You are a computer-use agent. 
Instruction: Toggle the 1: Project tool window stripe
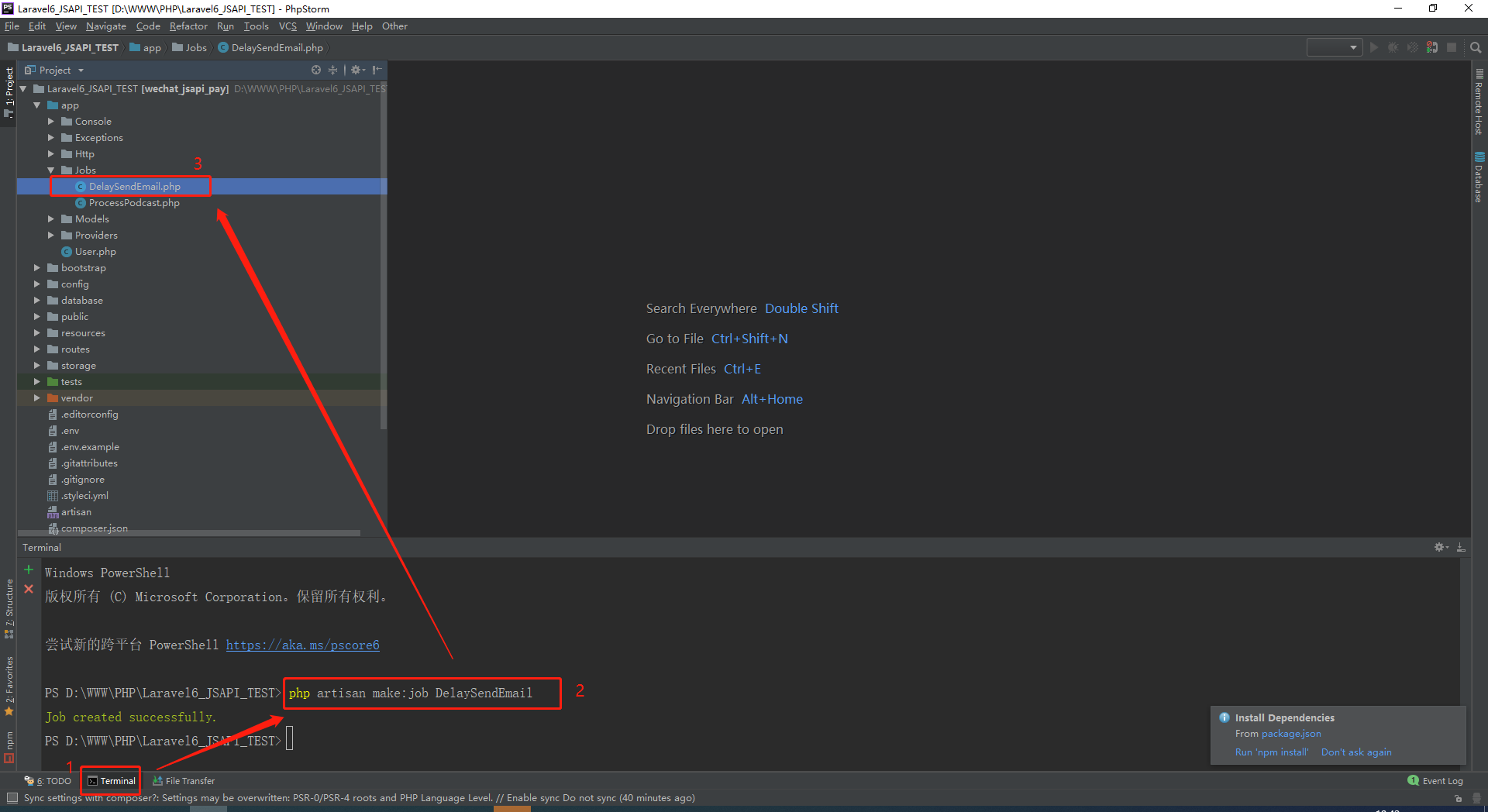tap(9, 91)
